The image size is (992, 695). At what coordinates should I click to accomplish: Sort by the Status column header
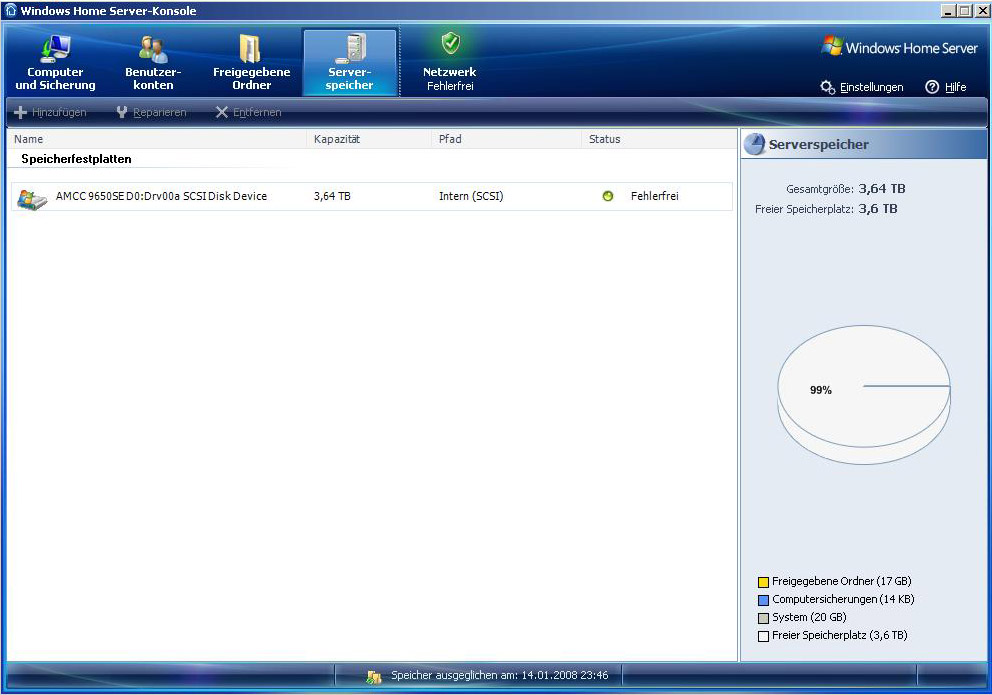pos(659,139)
